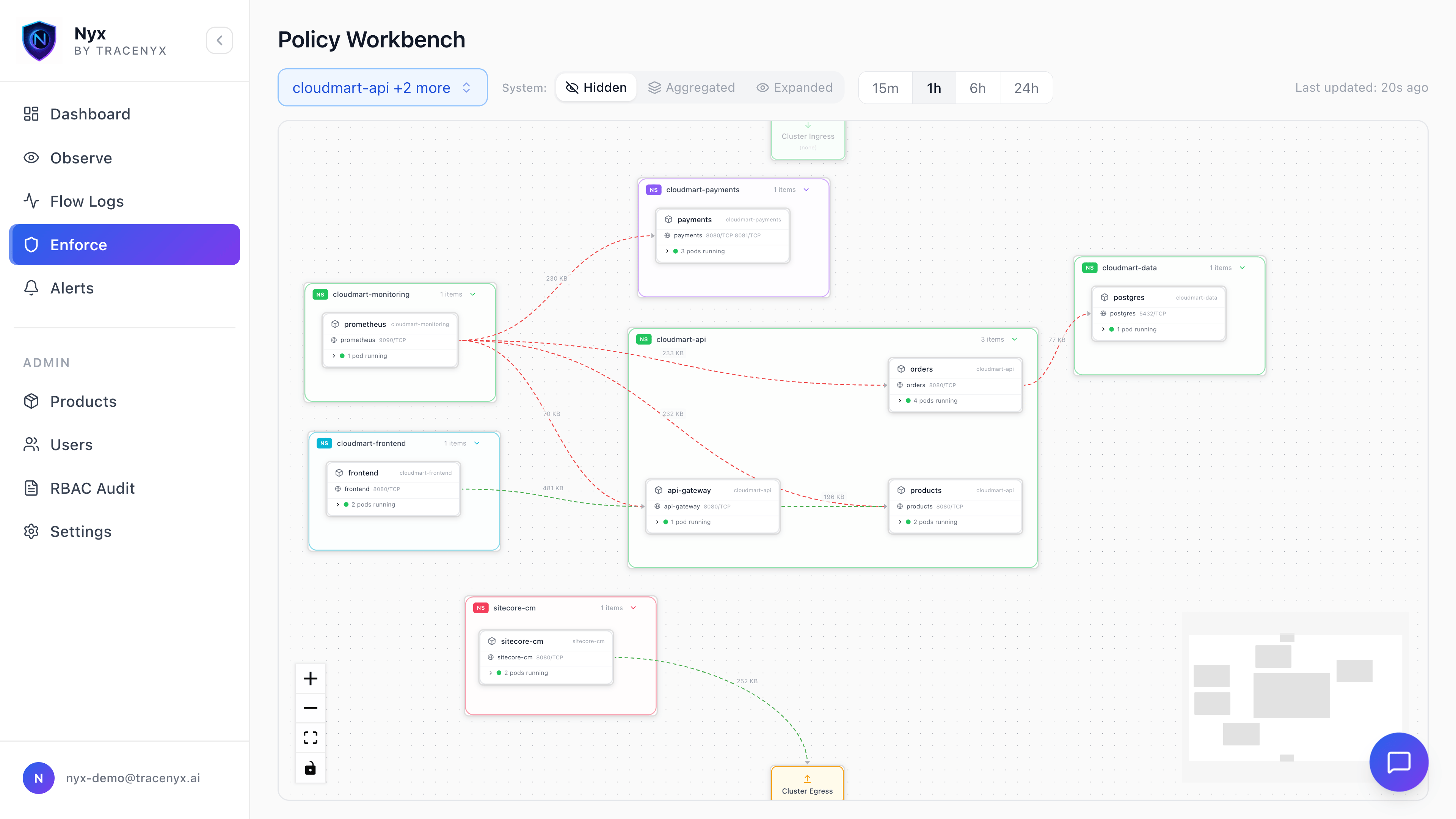The height and width of the screenshot is (819, 1456).
Task: Expand orders 4 pods running row
Action: 955,401
